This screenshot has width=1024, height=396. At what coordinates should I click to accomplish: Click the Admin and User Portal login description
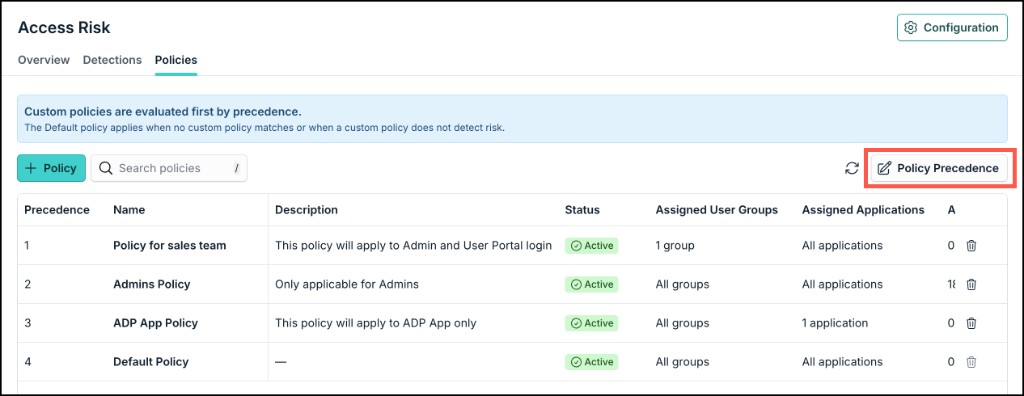[413, 246]
